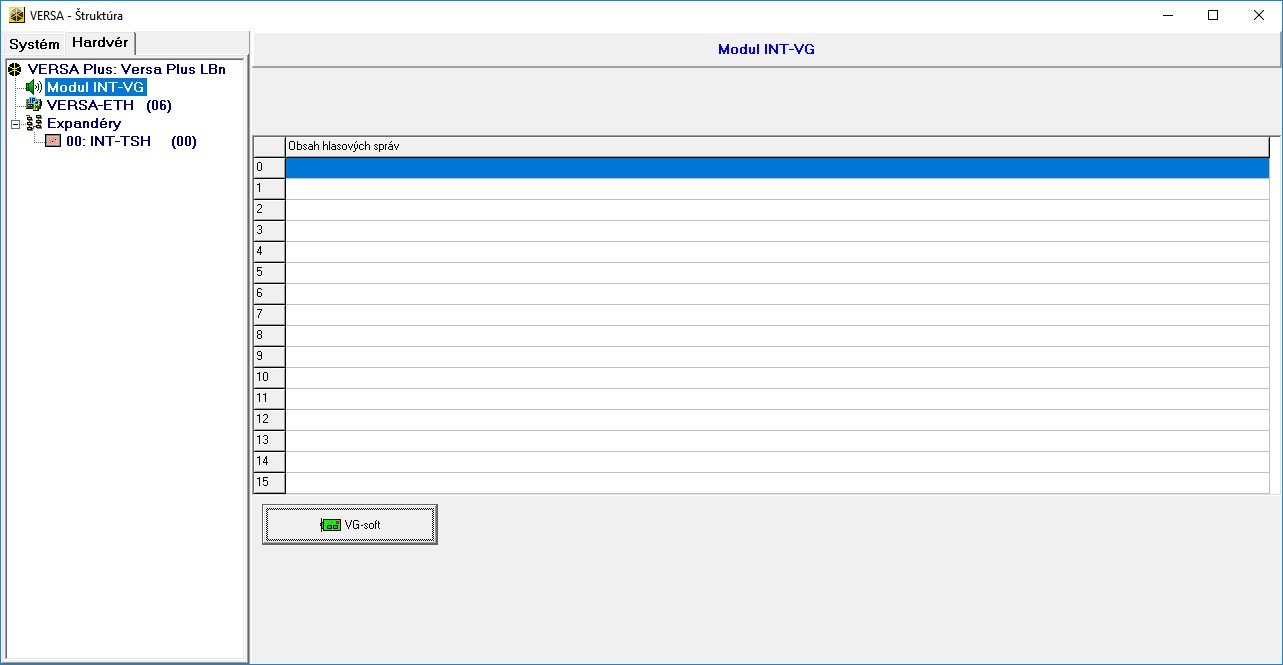Screen dimensions: 1283x665
Task: Minimize the VERSA Štruktúra window
Action: 1167,15
